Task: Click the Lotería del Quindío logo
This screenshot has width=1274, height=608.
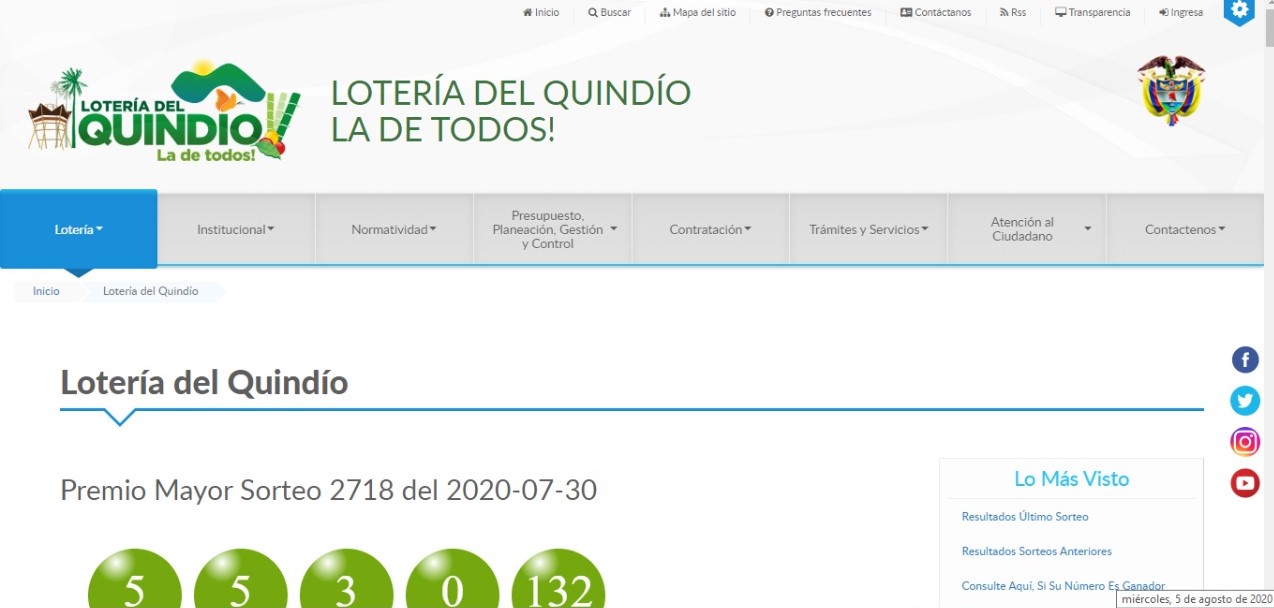Action: point(164,112)
